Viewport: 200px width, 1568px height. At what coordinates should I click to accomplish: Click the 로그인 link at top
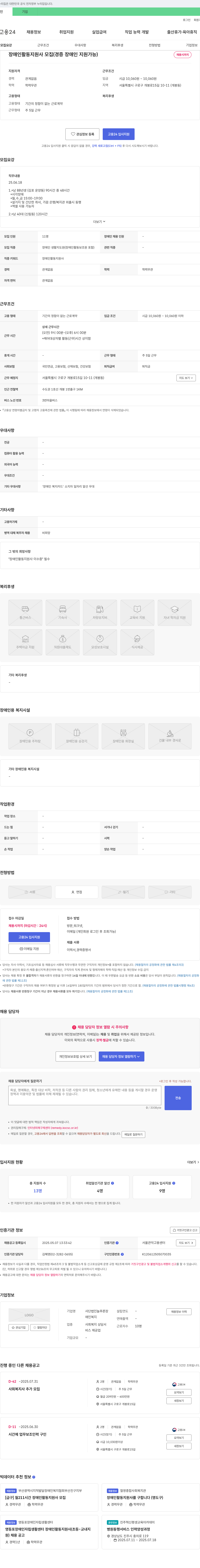pyautogui.click(x=187, y=20)
